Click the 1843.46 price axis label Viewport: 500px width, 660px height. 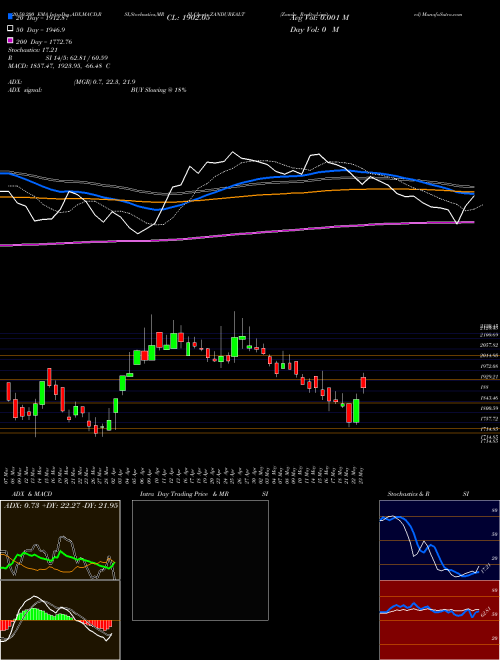[x=489, y=398]
